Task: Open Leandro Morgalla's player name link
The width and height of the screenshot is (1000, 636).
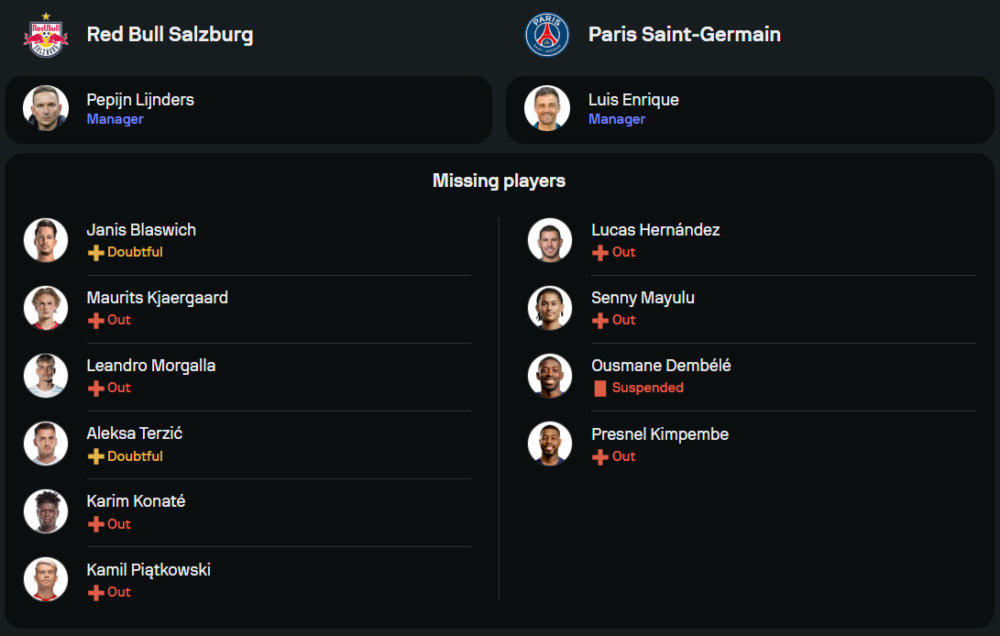Action: click(x=150, y=366)
